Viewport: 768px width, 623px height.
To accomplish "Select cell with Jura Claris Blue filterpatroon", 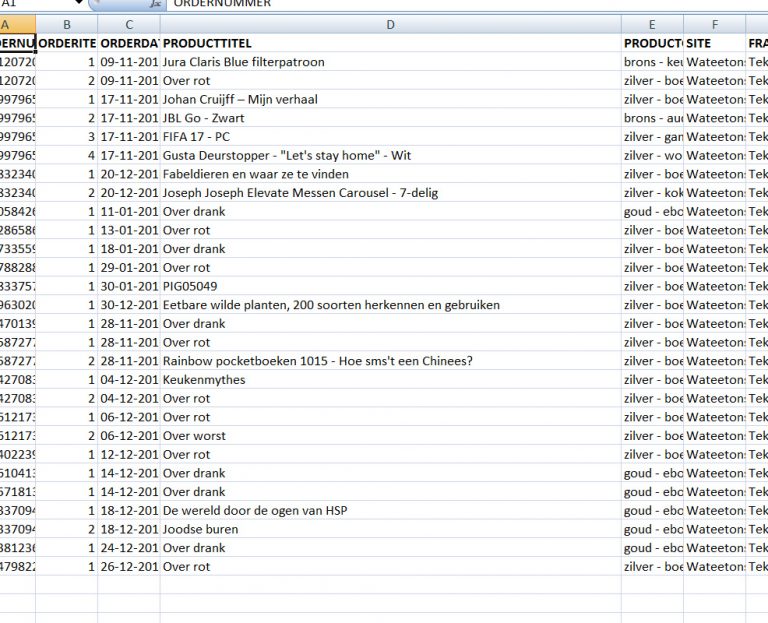I will point(390,62).
